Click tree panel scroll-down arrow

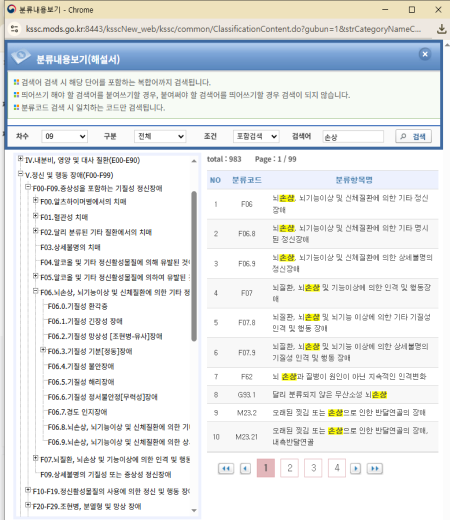pos(194,510)
